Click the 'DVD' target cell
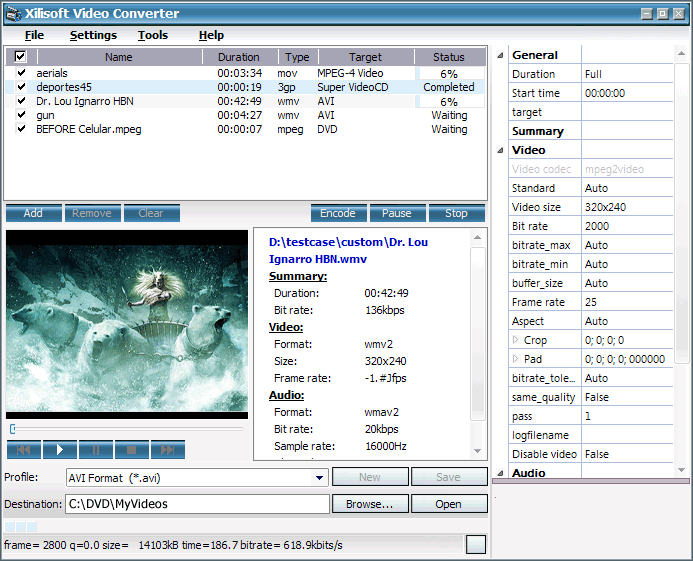693x561 pixels. click(x=327, y=129)
